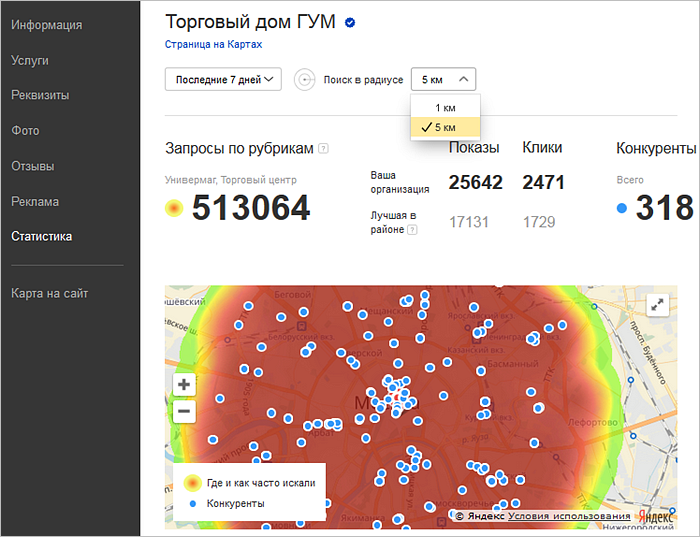Image resolution: width=700 pixels, height=537 pixels.
Task: Click the help icon beside Лучшая в районе
Action: (412, 230)
